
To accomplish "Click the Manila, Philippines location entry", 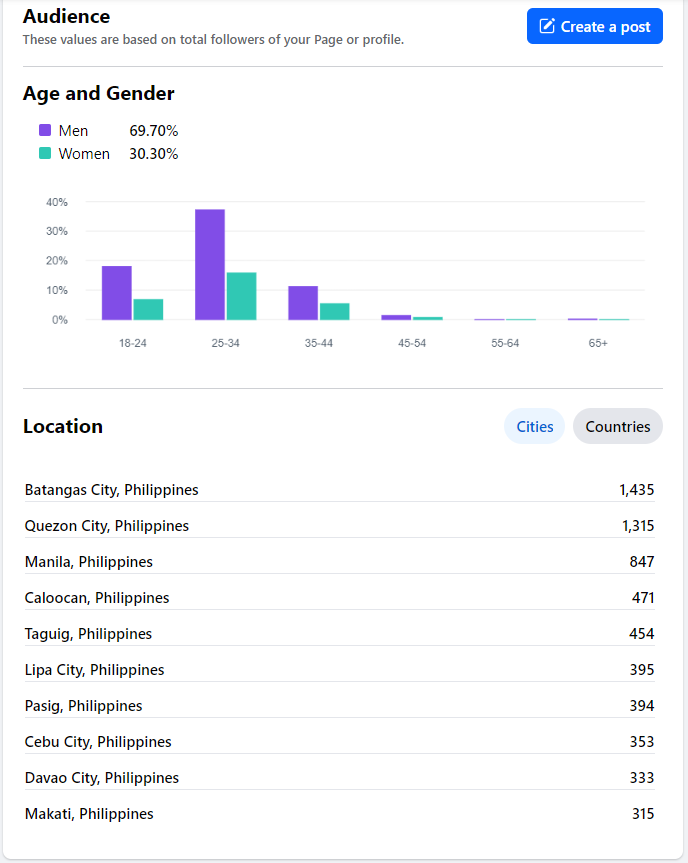I will [89, 562].
